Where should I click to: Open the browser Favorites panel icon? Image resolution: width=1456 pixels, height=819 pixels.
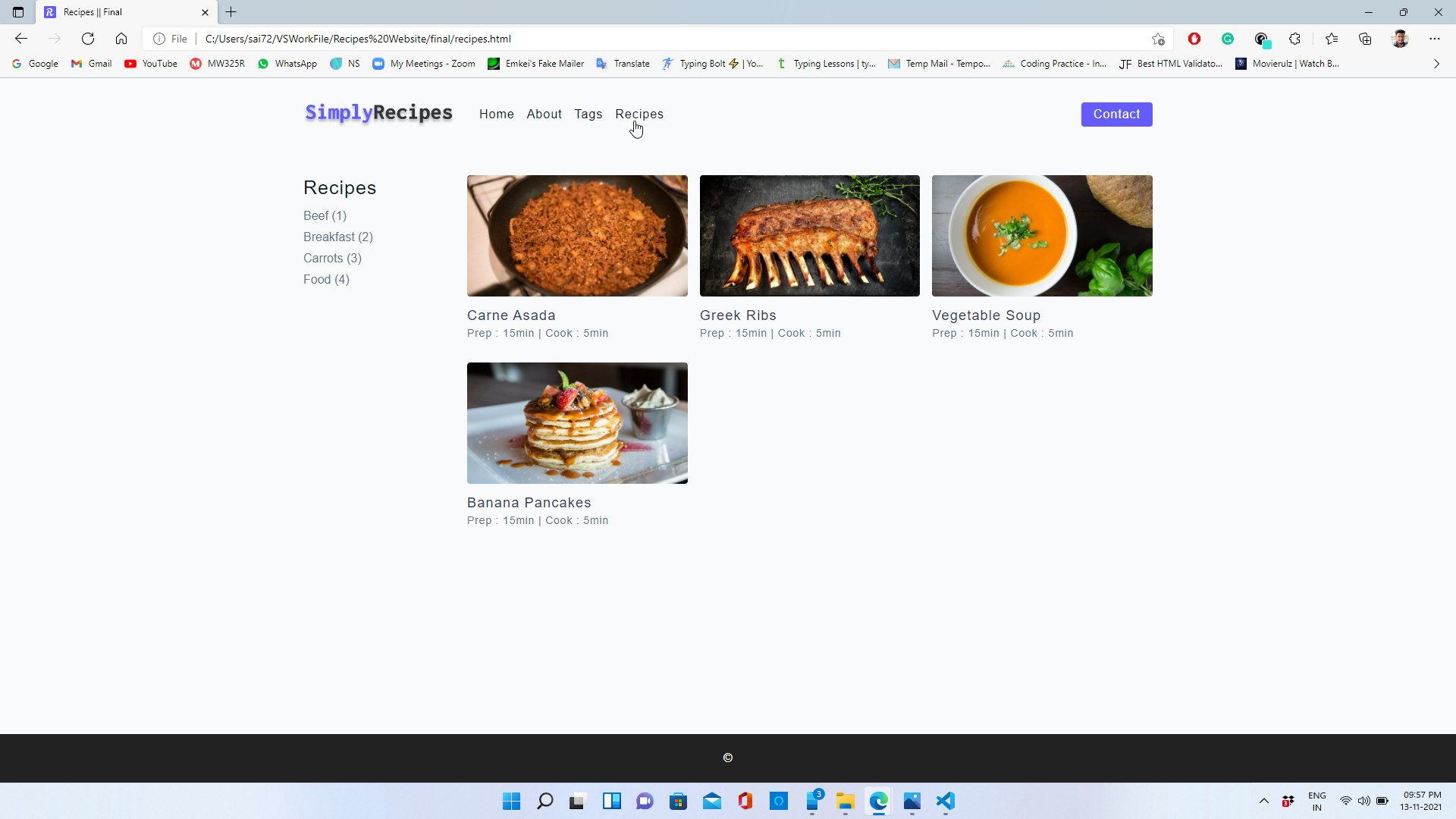1332,39
